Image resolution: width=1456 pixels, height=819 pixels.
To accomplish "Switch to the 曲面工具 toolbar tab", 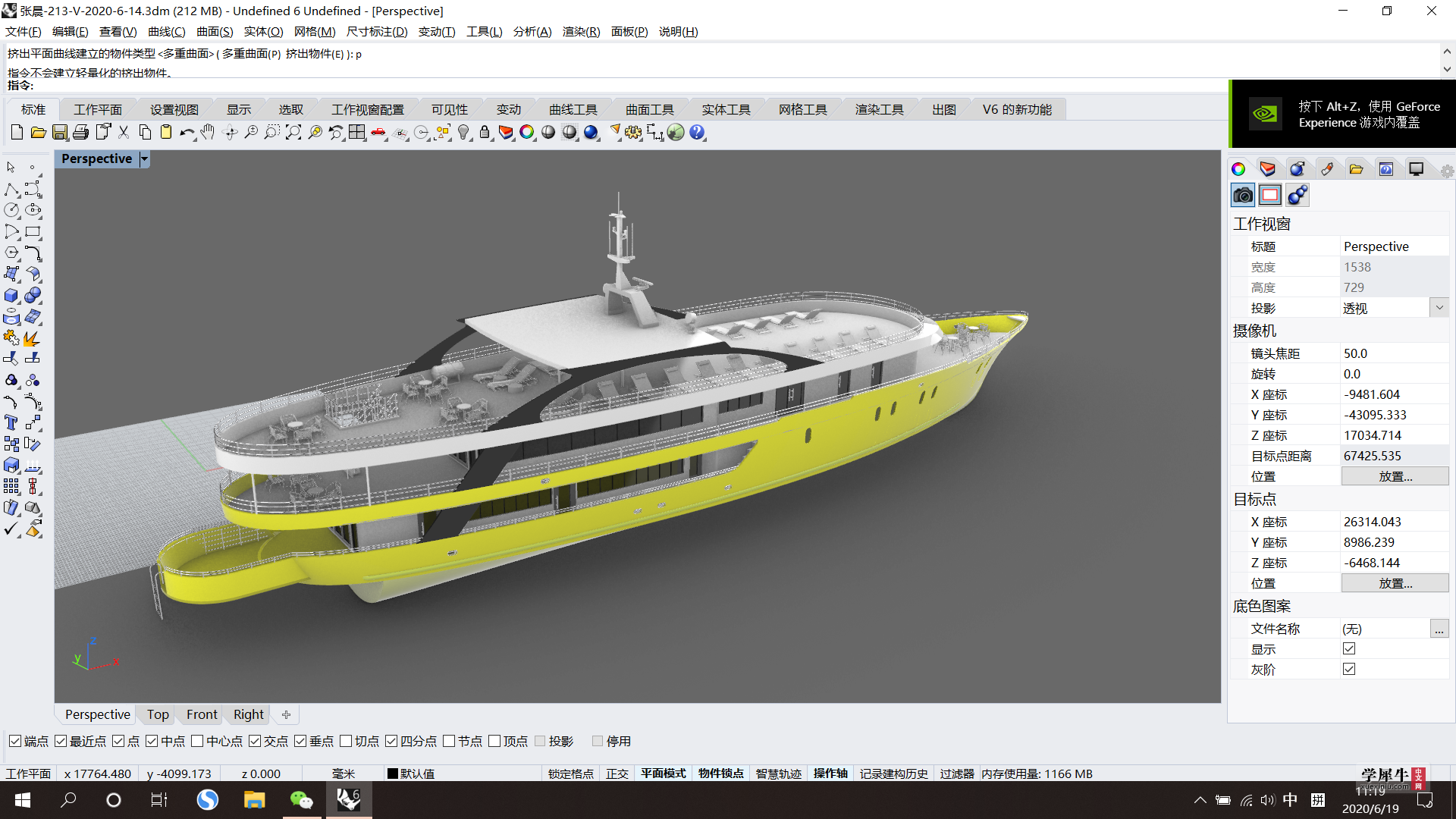I will pos(649,110).
